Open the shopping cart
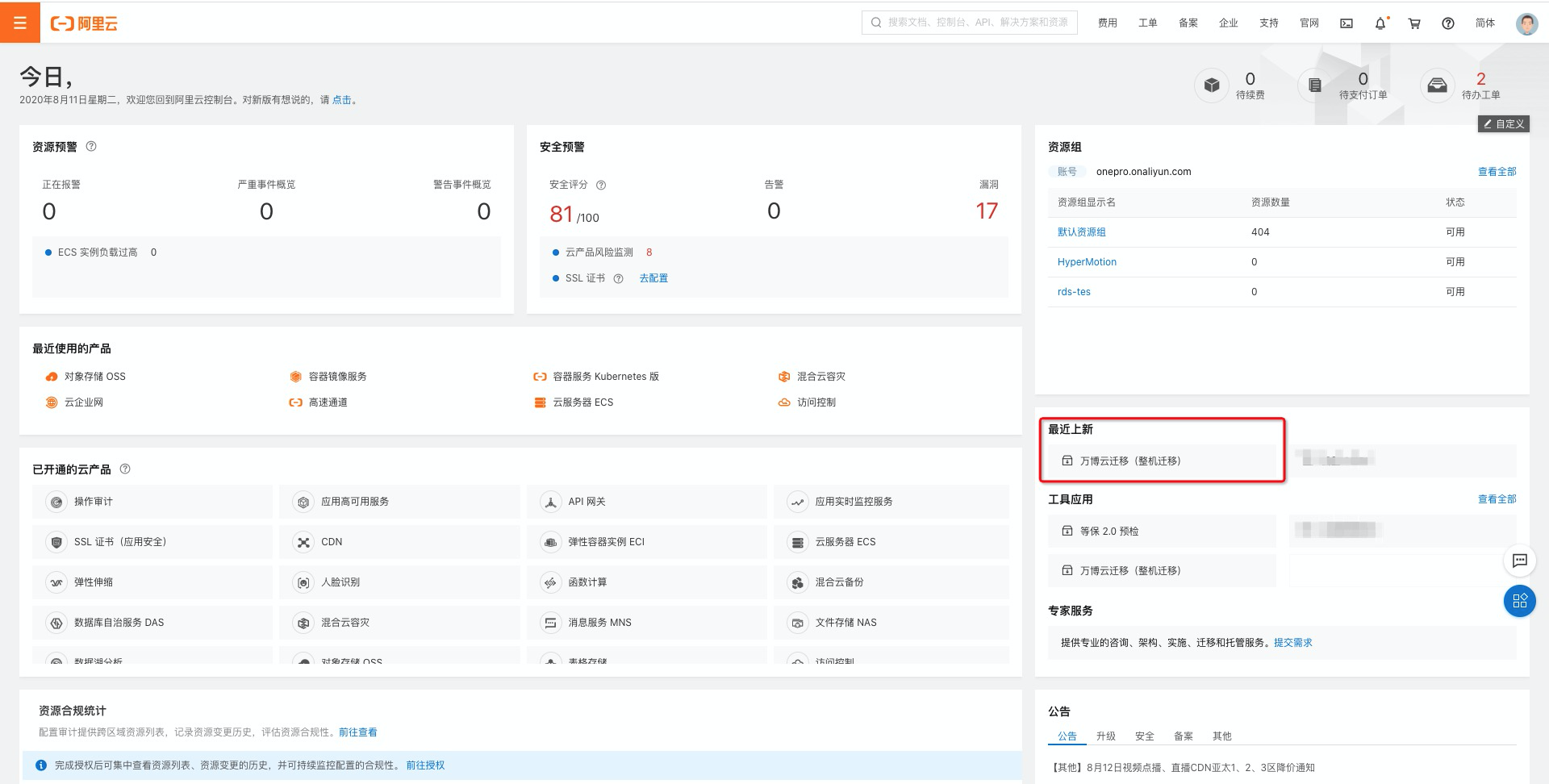The image size is (1549, 784). pos(1414,23)
